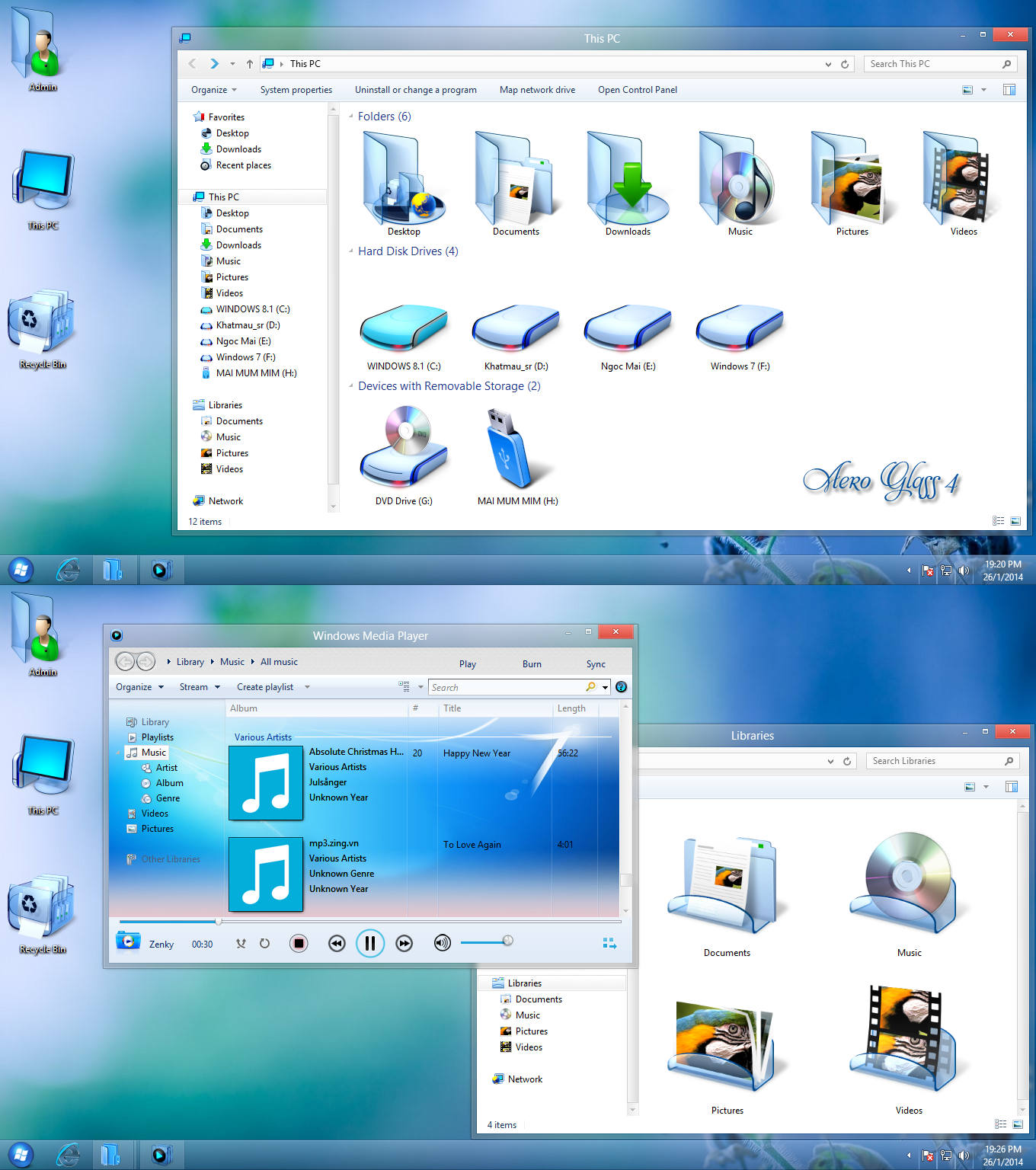
Task: Select the Happy New Year track
Action: click(477, 753)
